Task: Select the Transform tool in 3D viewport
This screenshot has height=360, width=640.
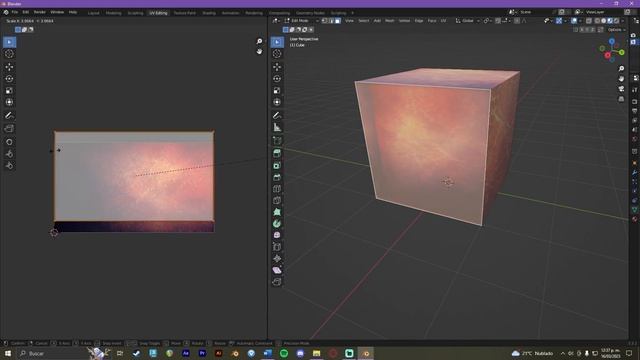Action: tap(277, 102)
